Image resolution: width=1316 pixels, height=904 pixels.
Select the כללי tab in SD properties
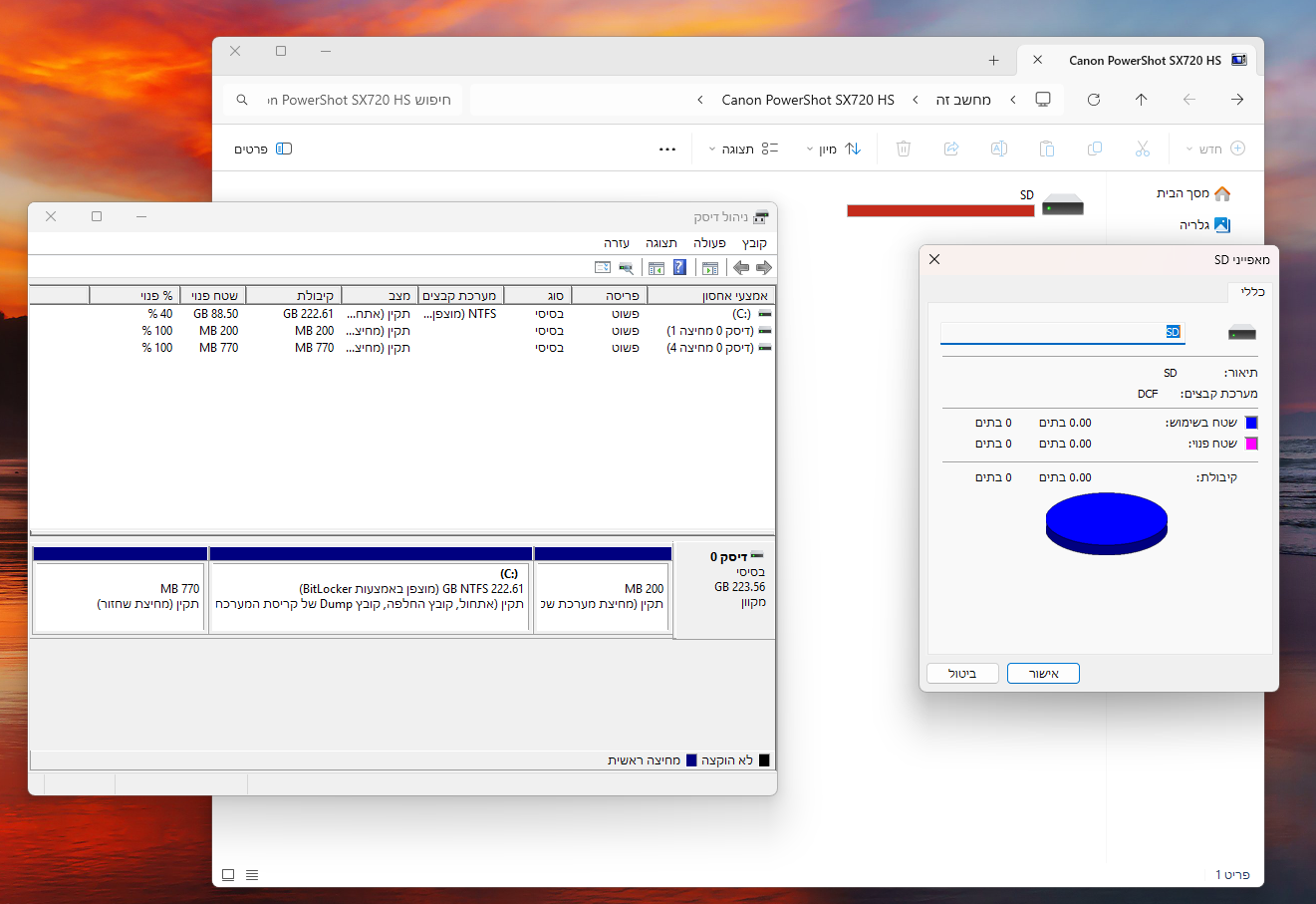pyautogui.click(x=1252, y=292)
